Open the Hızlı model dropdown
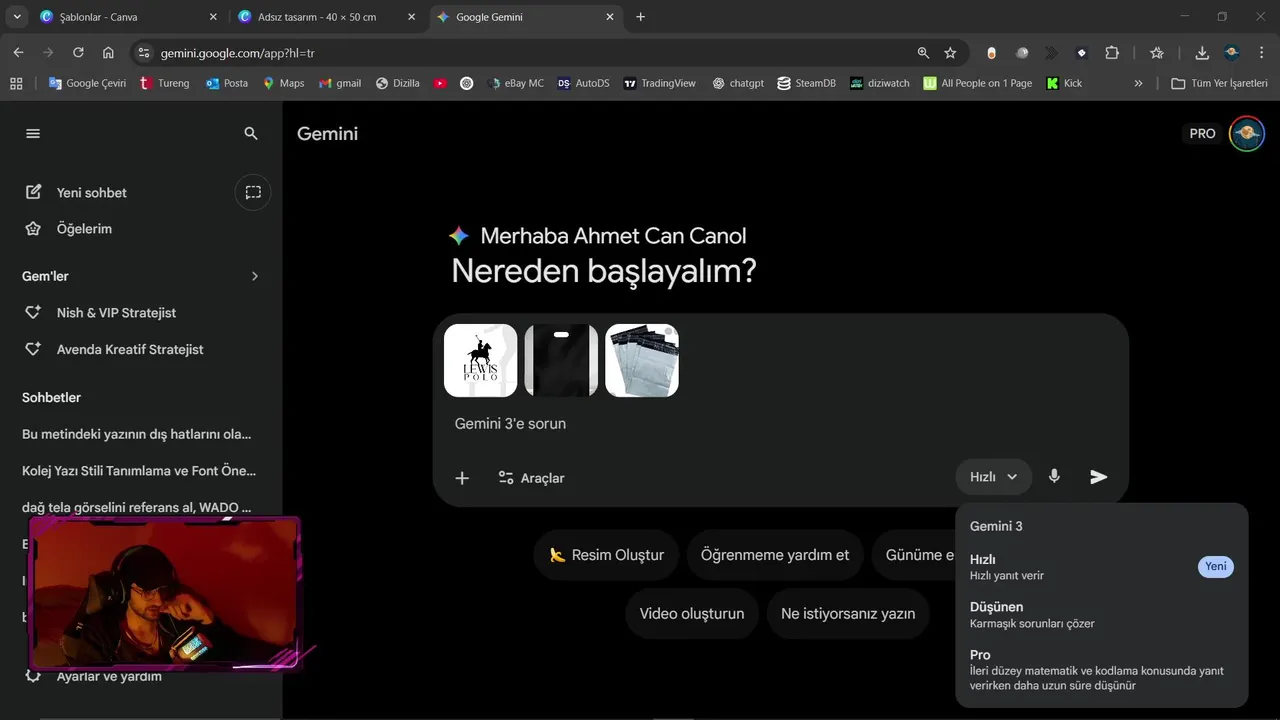 pos(993,477)
